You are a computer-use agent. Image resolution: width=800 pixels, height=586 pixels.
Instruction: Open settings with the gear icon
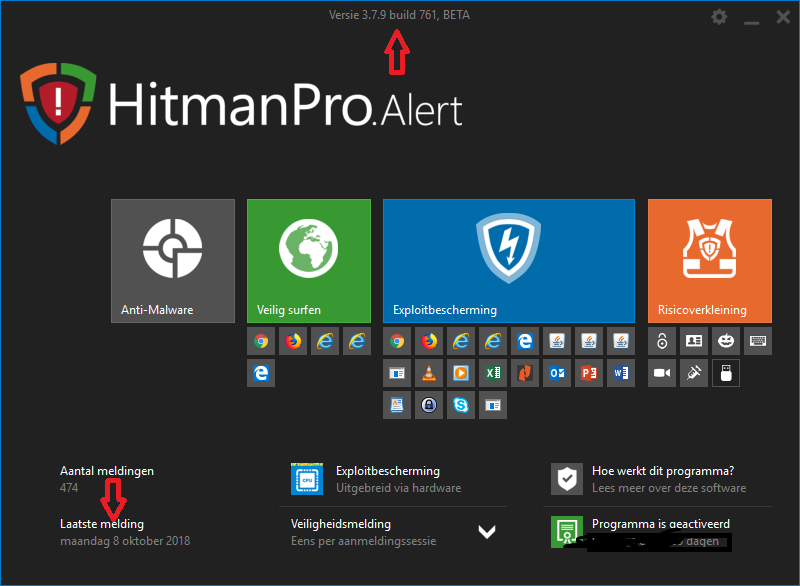[719, 17]
